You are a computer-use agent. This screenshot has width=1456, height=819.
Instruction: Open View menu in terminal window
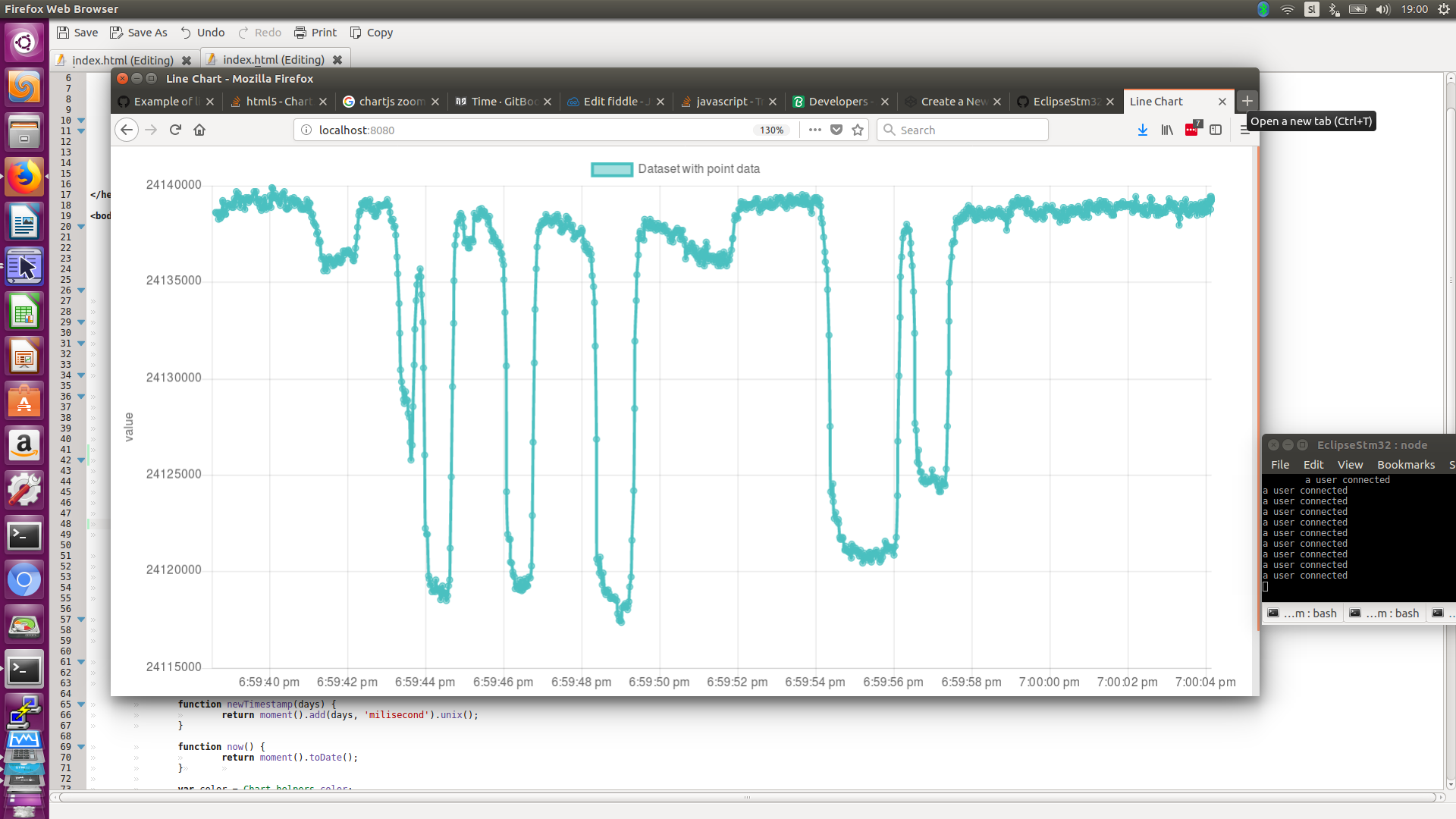click(1350, 465)
